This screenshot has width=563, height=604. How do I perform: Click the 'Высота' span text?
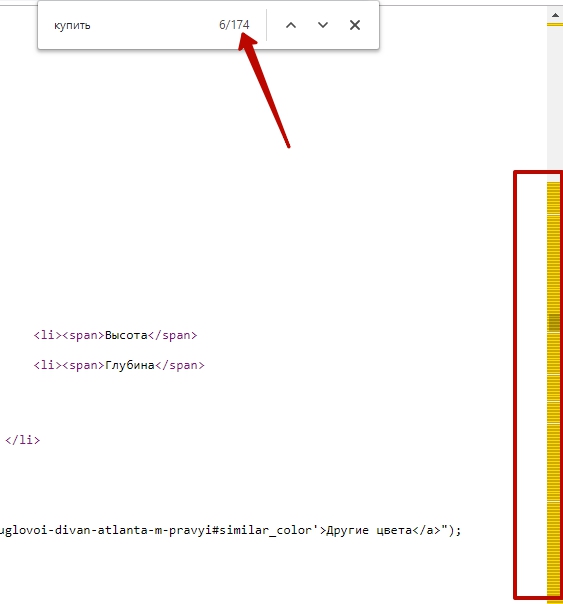[126, 335]
